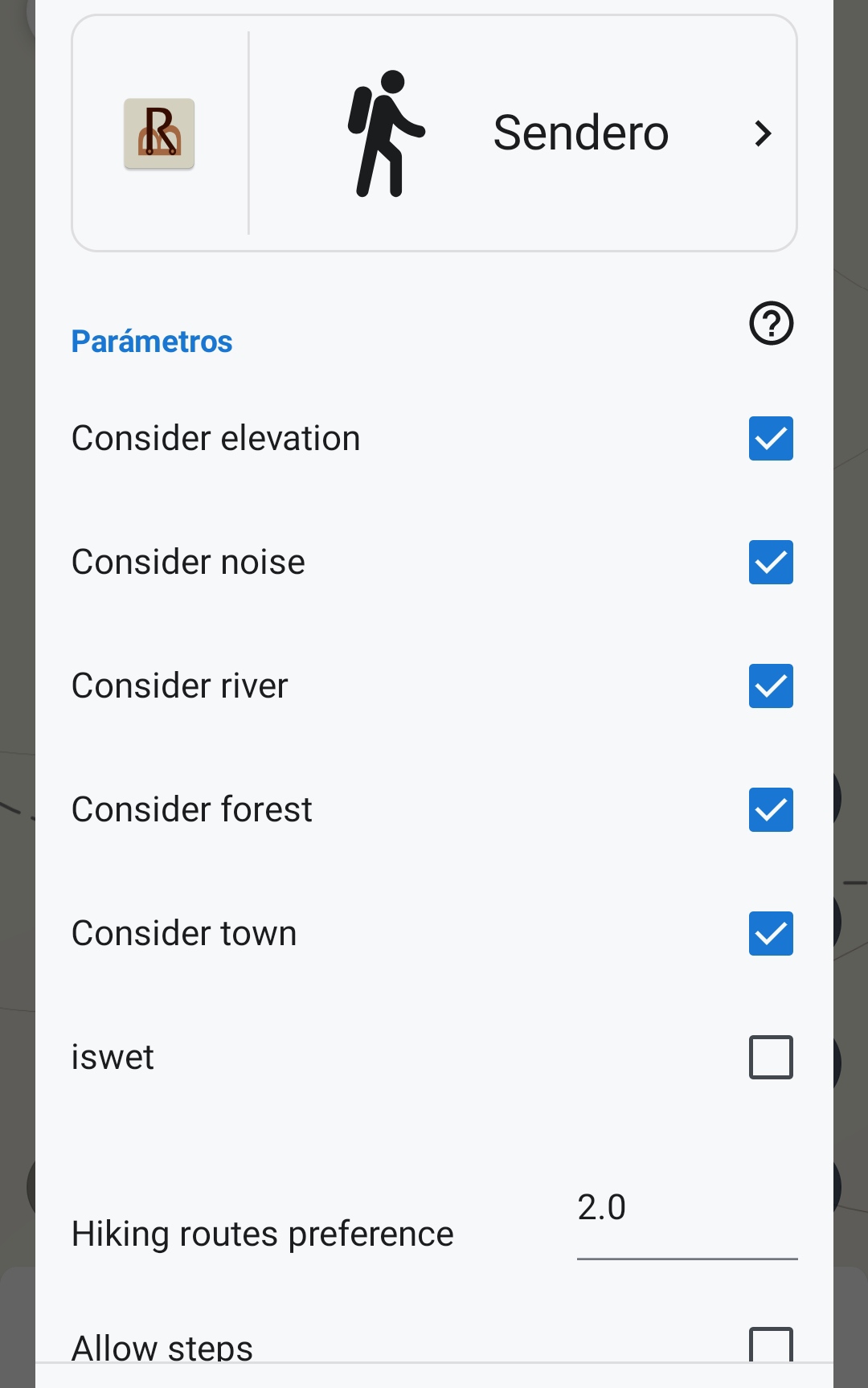The height and width of the screenshot is (1388, 868).
Task: Uncheck the Consider elevation checkbox
Action: [771, 438]
